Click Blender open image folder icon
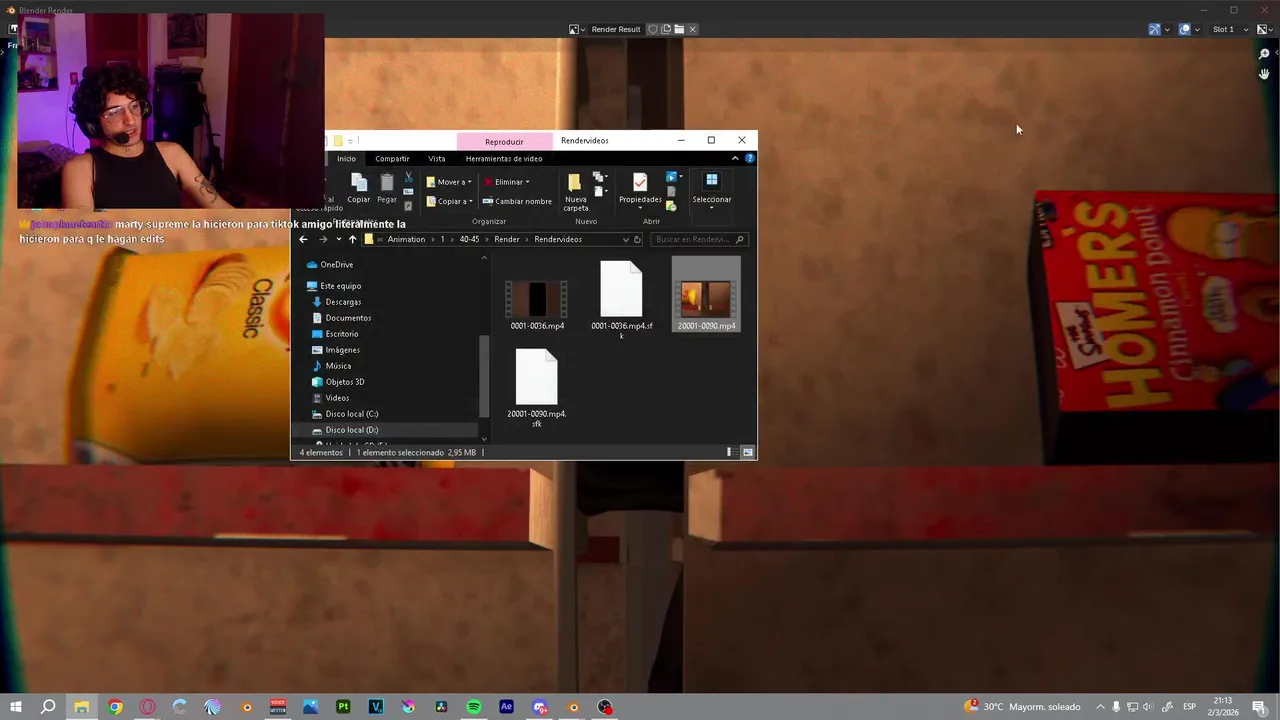 [679, 29]
